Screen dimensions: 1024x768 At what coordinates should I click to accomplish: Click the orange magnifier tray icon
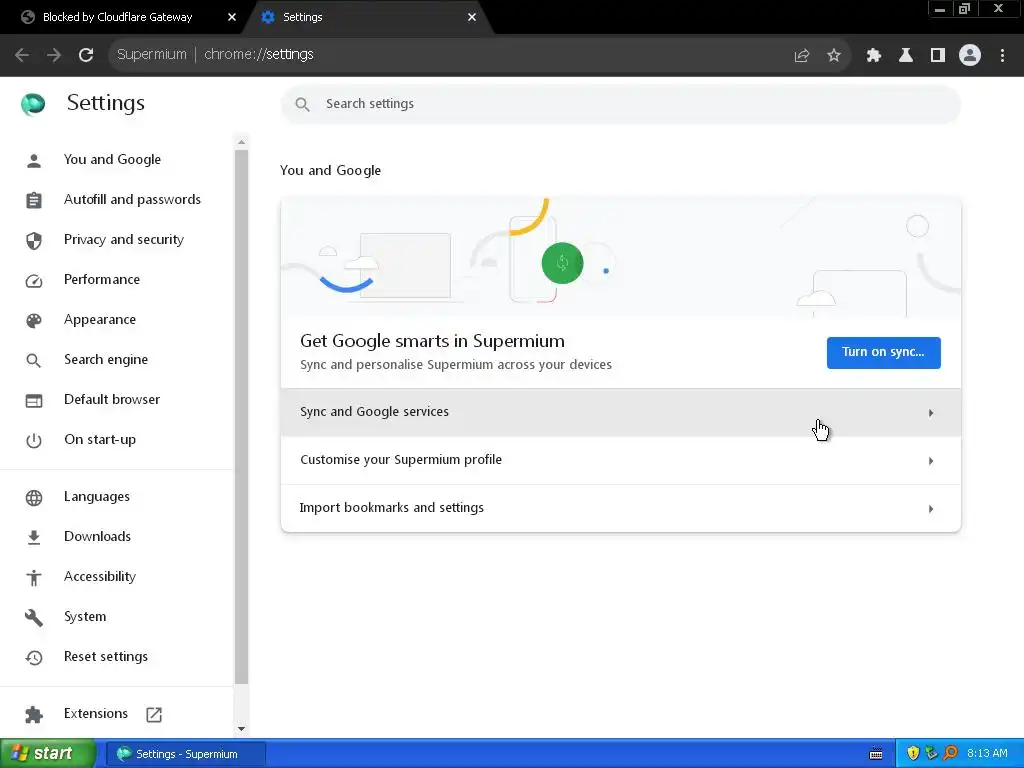coord(950,754)
